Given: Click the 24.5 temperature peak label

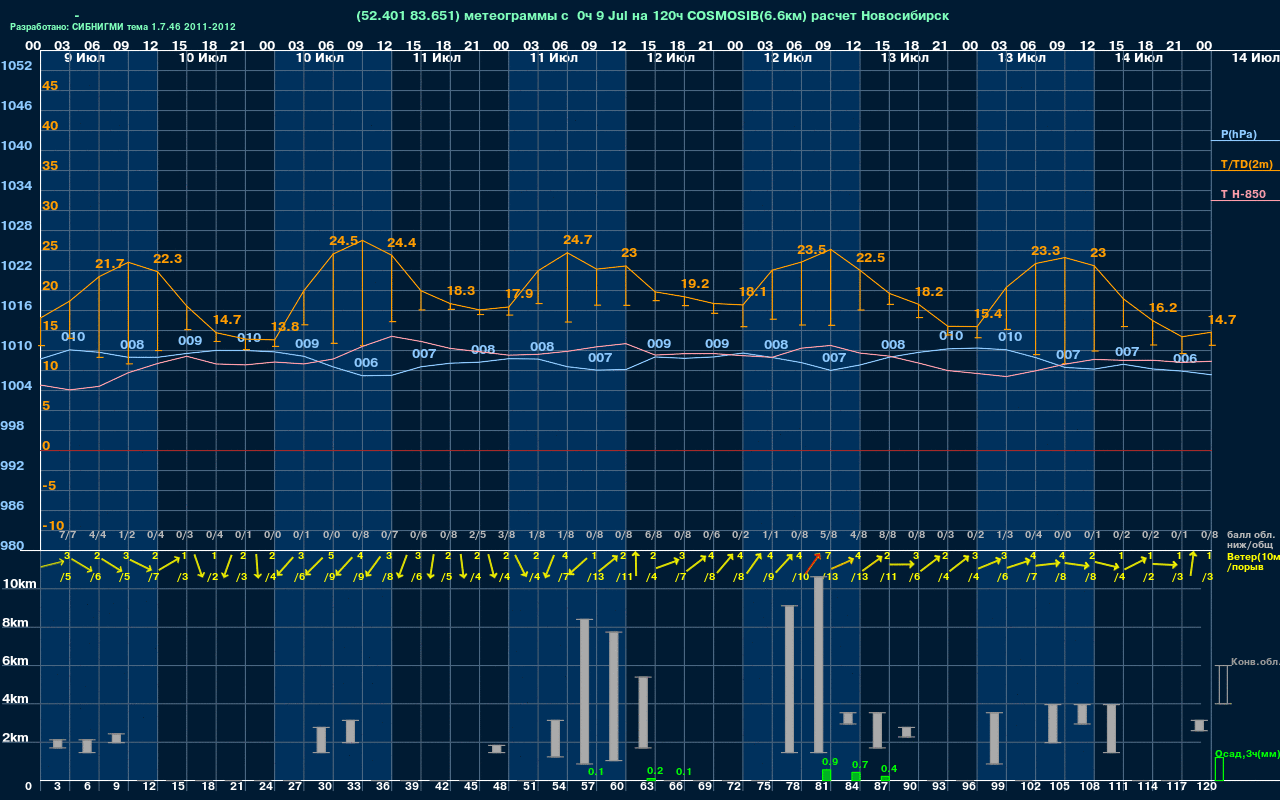Looking at the screenshot, I should pos(344,241).
